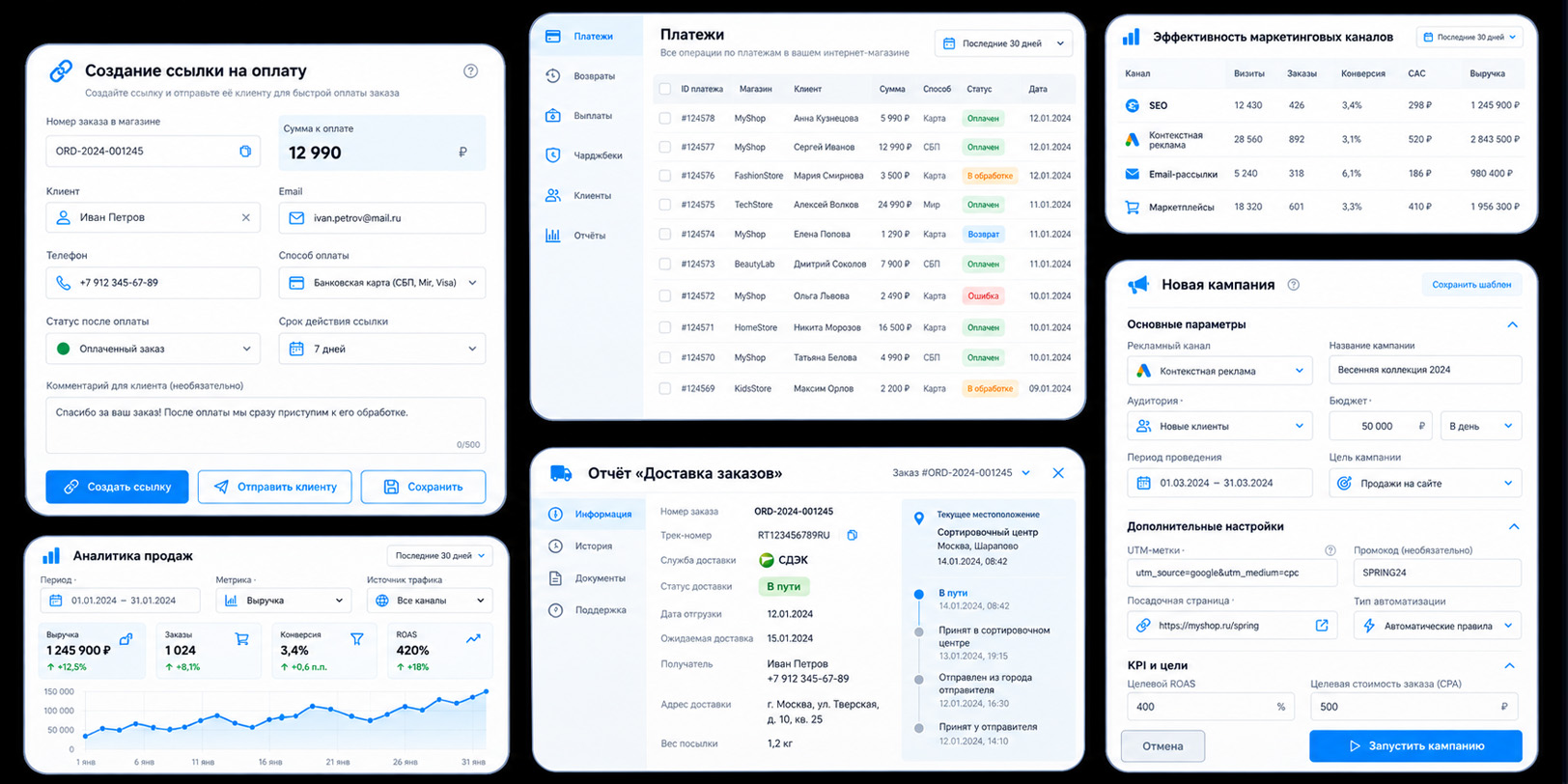The image size is (1568, 784).
Task: Select checkbox for payment #124574
Action: [664, 234]
